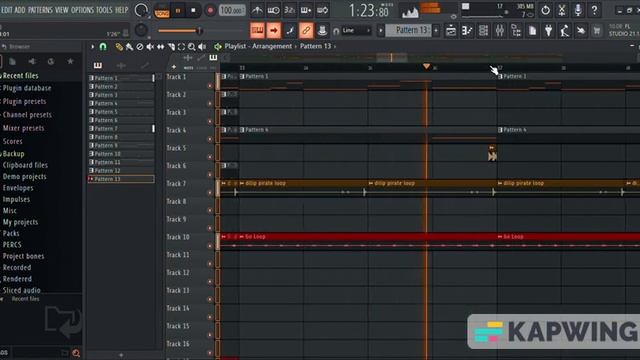Open Packs folder in Browser
640x360 pixels.
[x=11, y=233]
